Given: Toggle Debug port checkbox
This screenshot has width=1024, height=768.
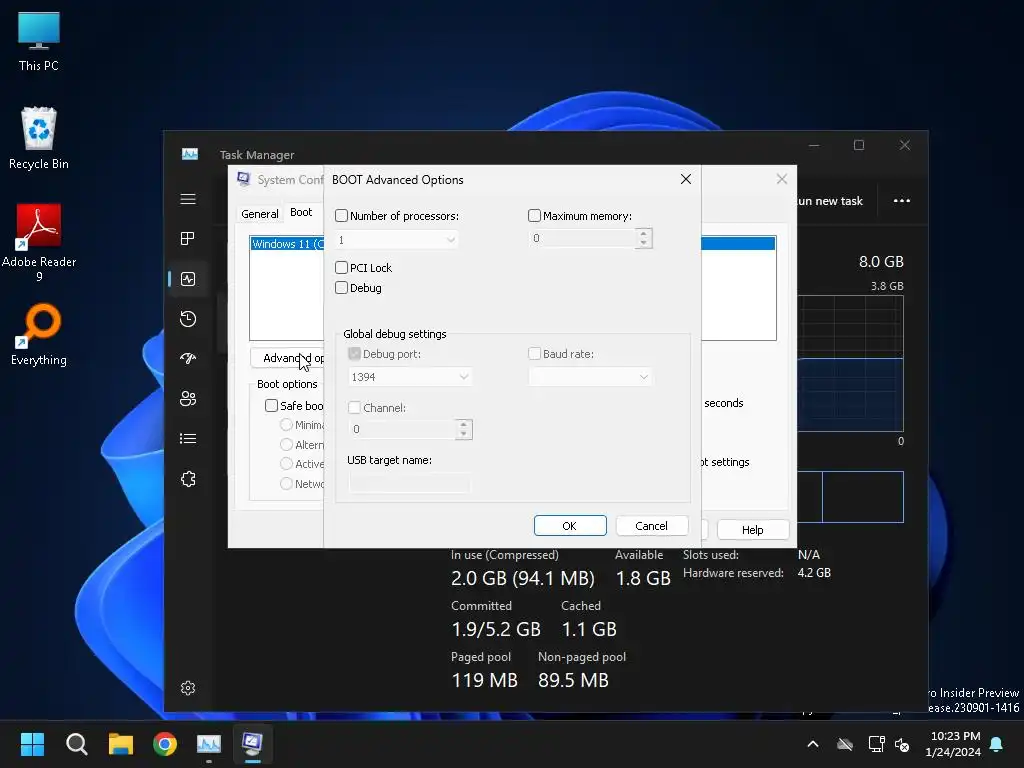Looking at the screenshot, I should [355, 353].
